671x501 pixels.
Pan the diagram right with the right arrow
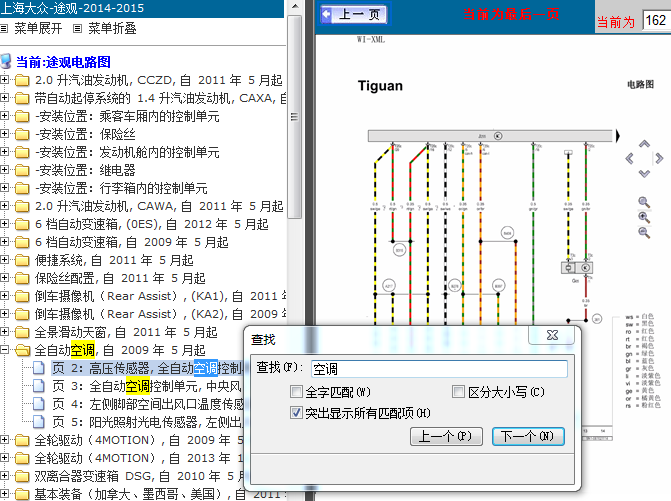pyautogui.click(x=659, y=159)
